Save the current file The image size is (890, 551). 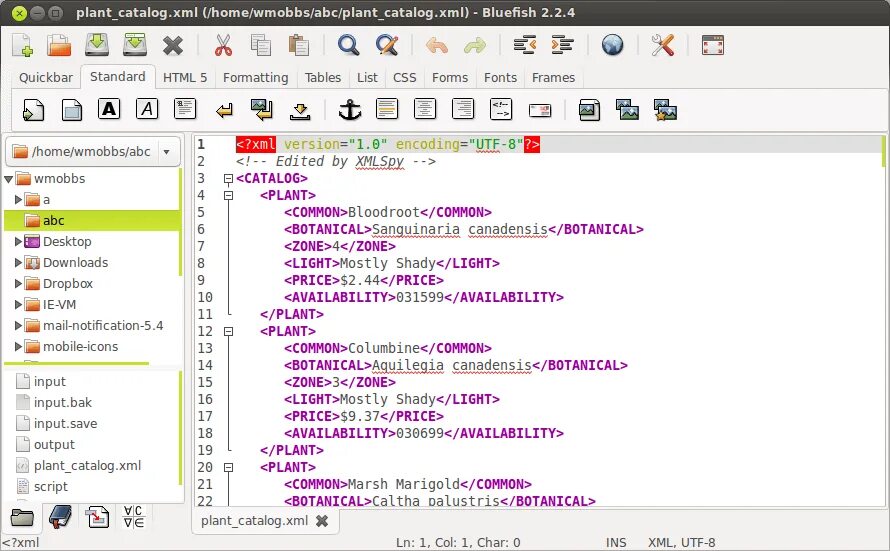pyautogui.click(x=97, y=45)
